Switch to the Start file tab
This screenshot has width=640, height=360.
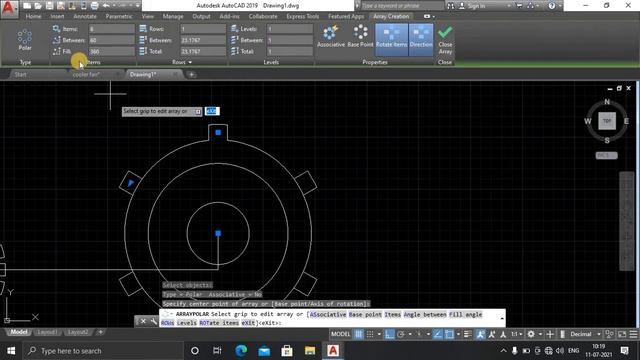point(20,74)
